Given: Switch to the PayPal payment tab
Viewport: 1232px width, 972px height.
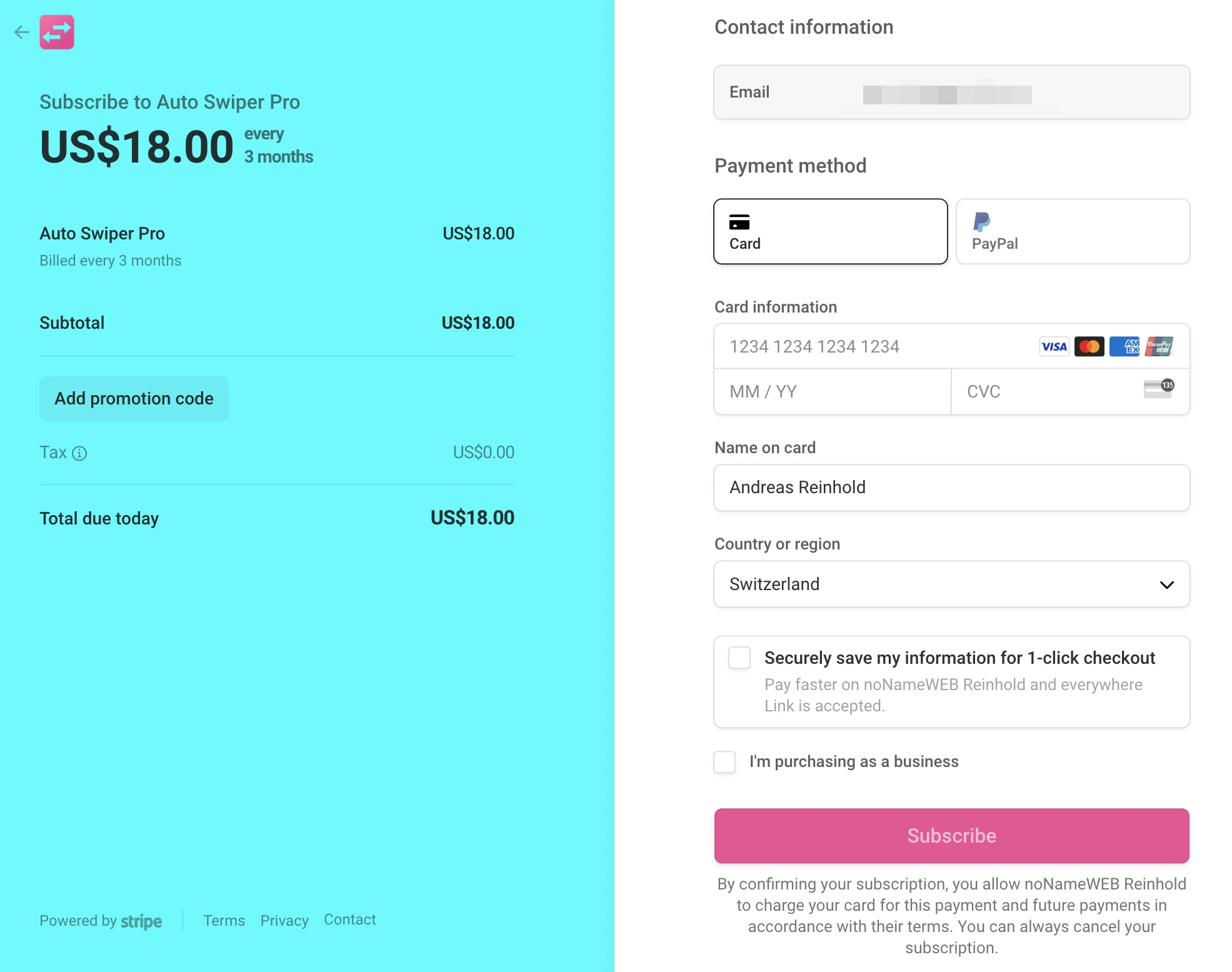Looking at the screenshot, I should [x=1073, y=231].
